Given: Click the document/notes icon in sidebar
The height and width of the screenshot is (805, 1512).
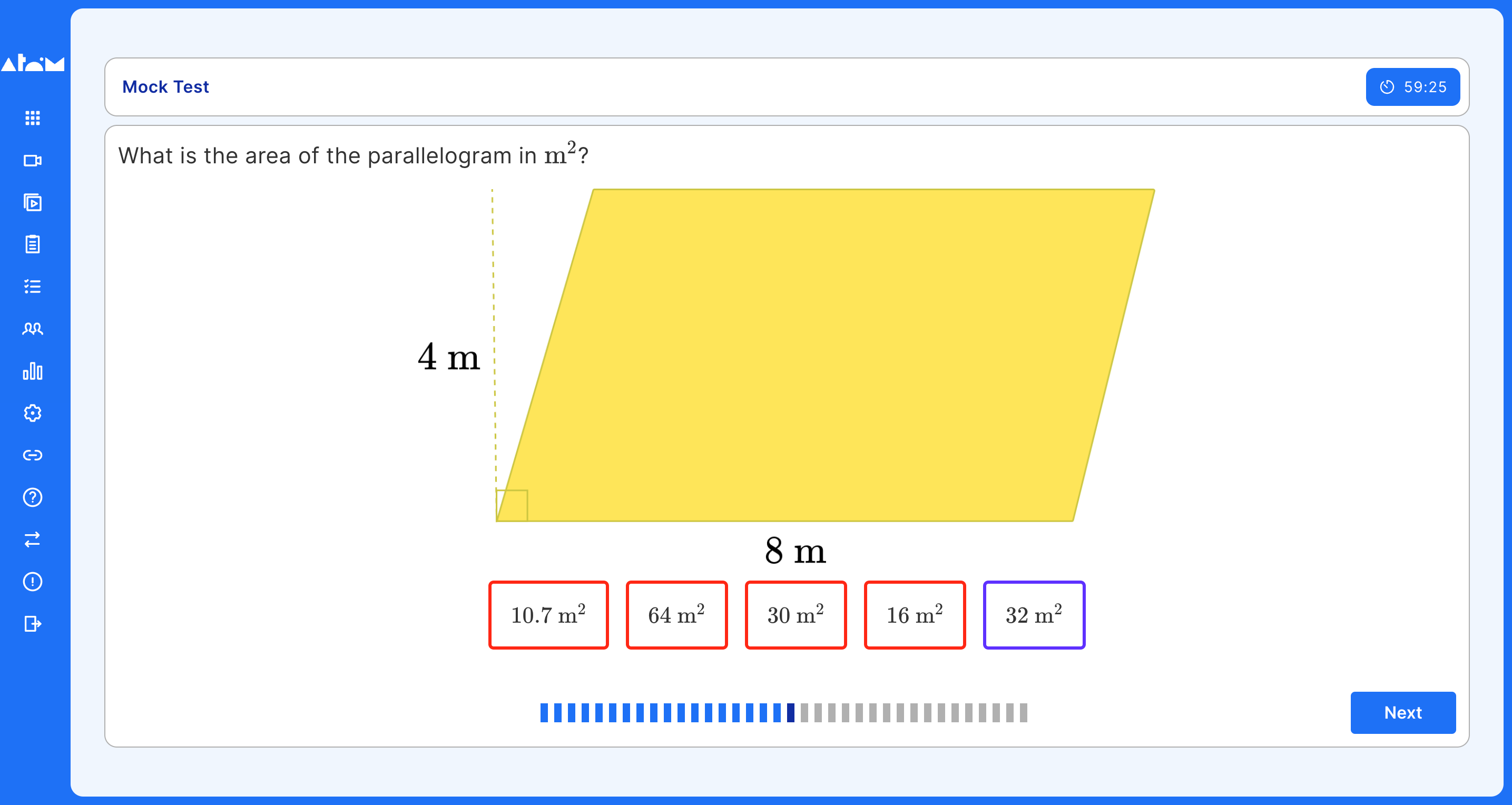Looking at the screenshot, I should pyautogui.click(x=33, y=244).
